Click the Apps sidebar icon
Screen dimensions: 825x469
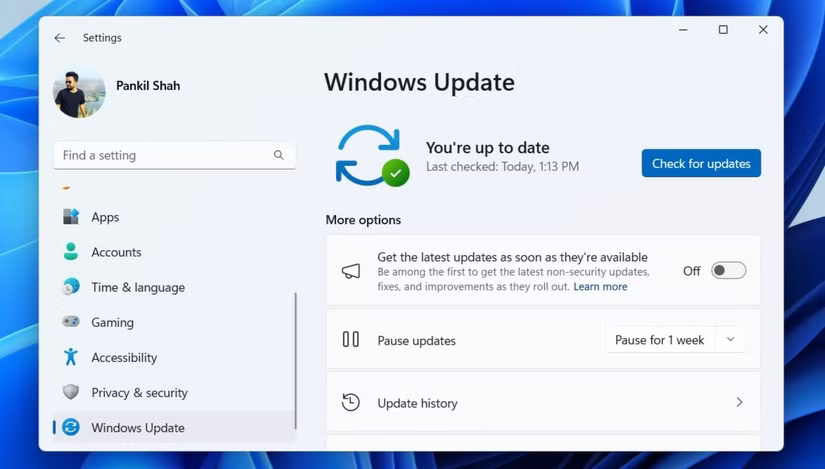[x=71, y=216]
